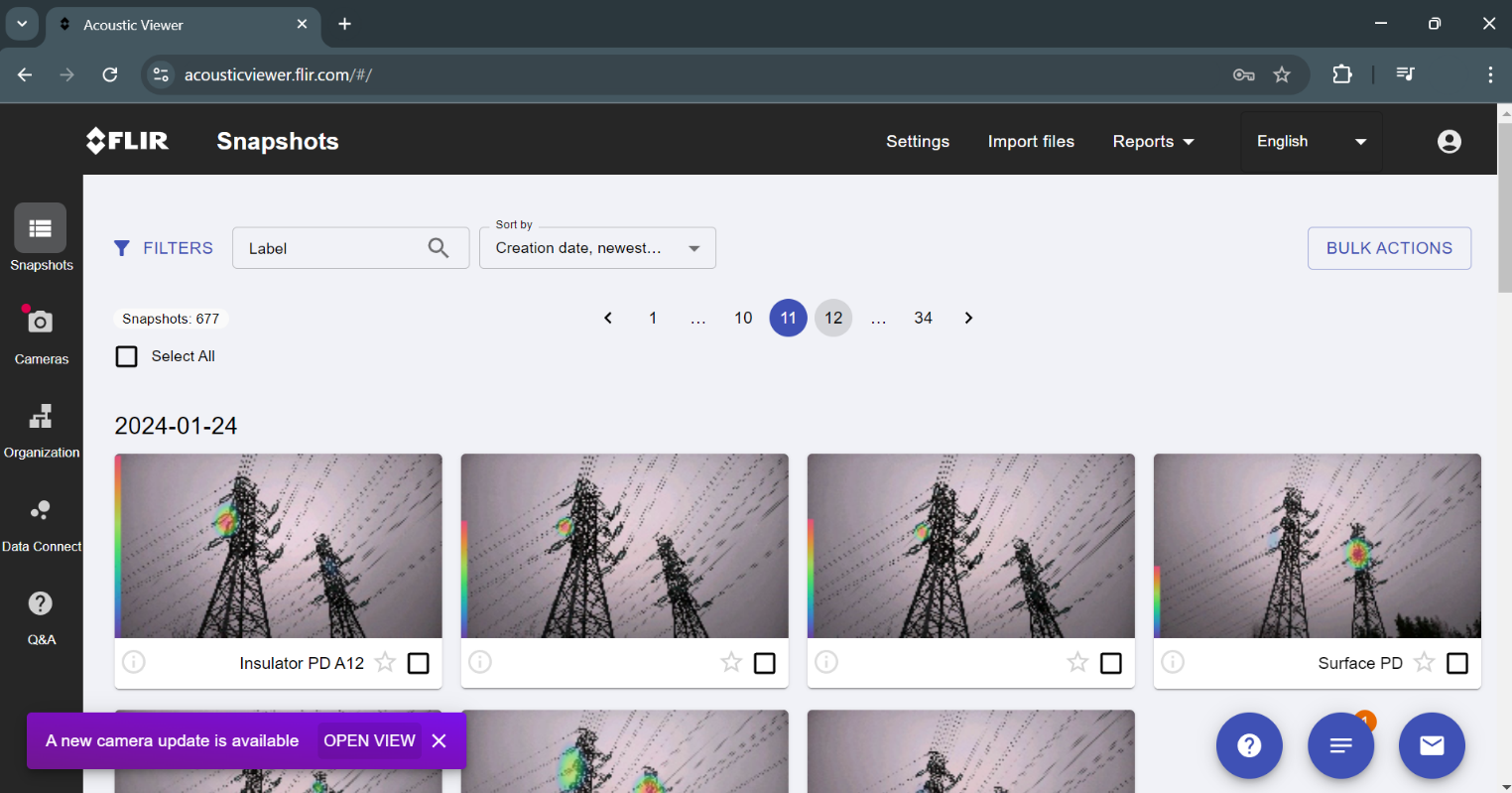This screenshot has width=1512, height=793.
Task: Star the Insulator PD A12 snapshot
Action: point(385,663)
